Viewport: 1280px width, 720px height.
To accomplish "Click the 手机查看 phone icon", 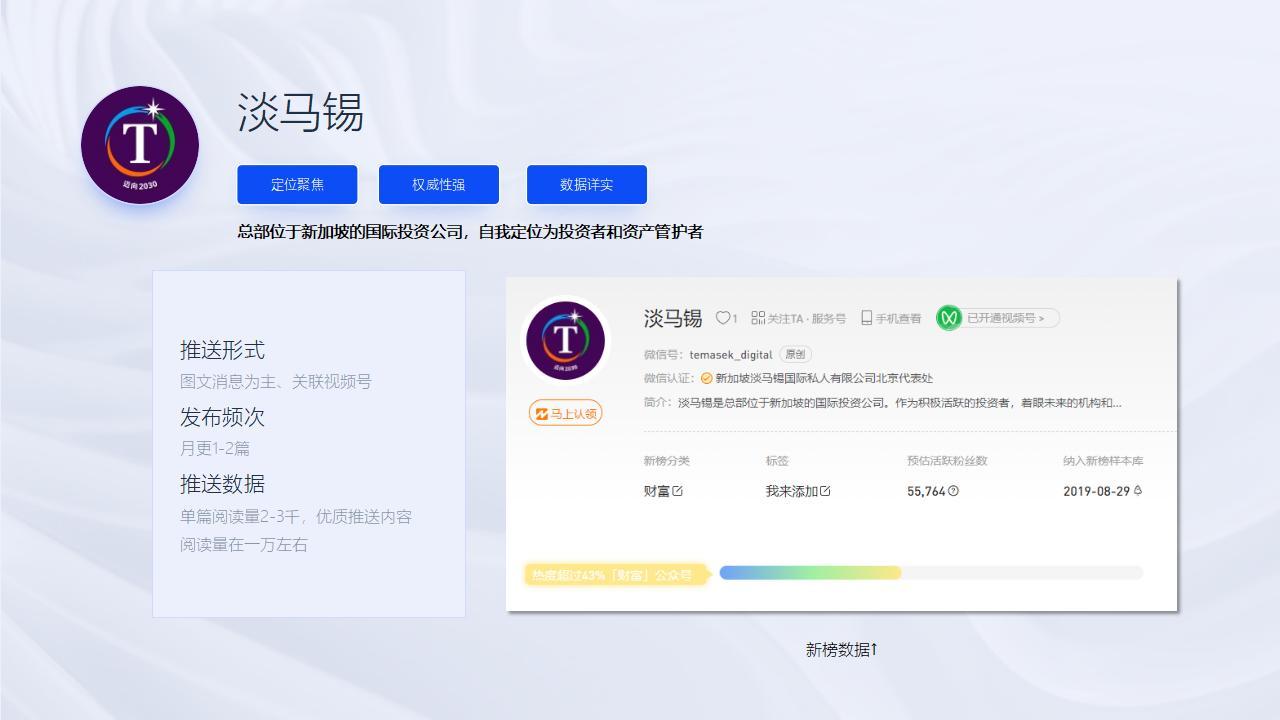I will tap(866, 318).
